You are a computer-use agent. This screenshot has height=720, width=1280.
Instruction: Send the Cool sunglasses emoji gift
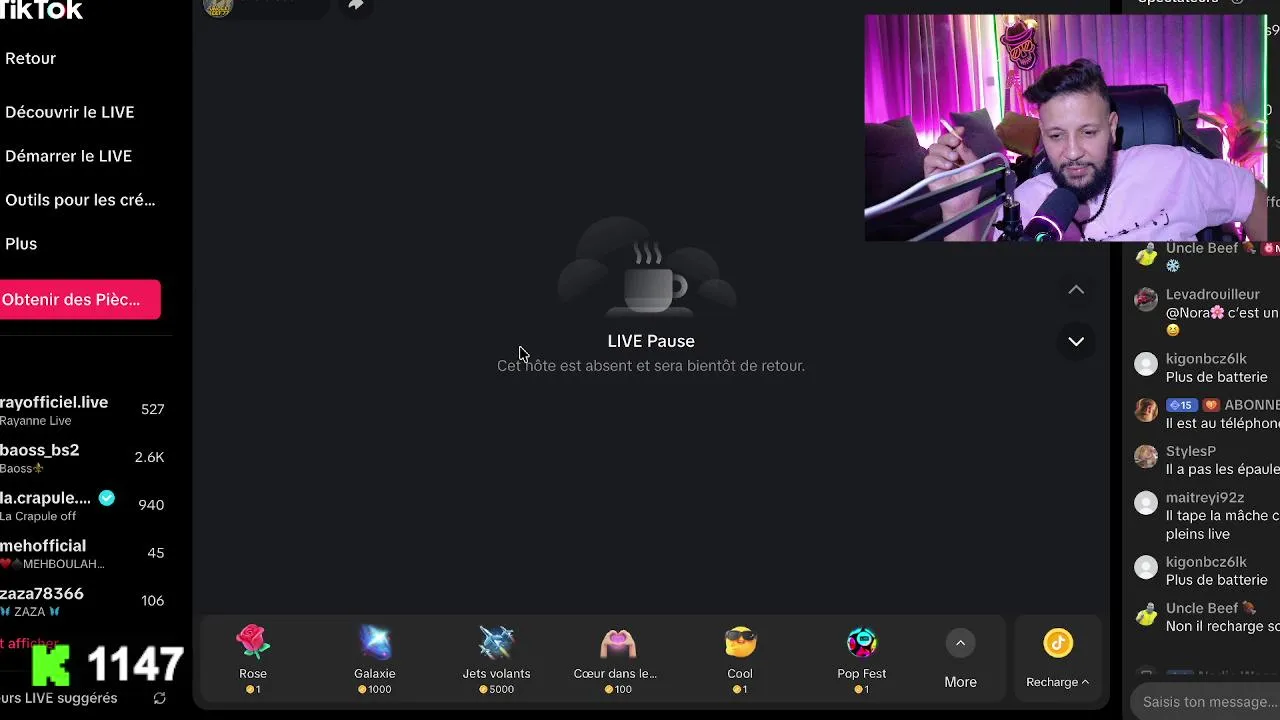pyautogui.click(x=740, y=660)
